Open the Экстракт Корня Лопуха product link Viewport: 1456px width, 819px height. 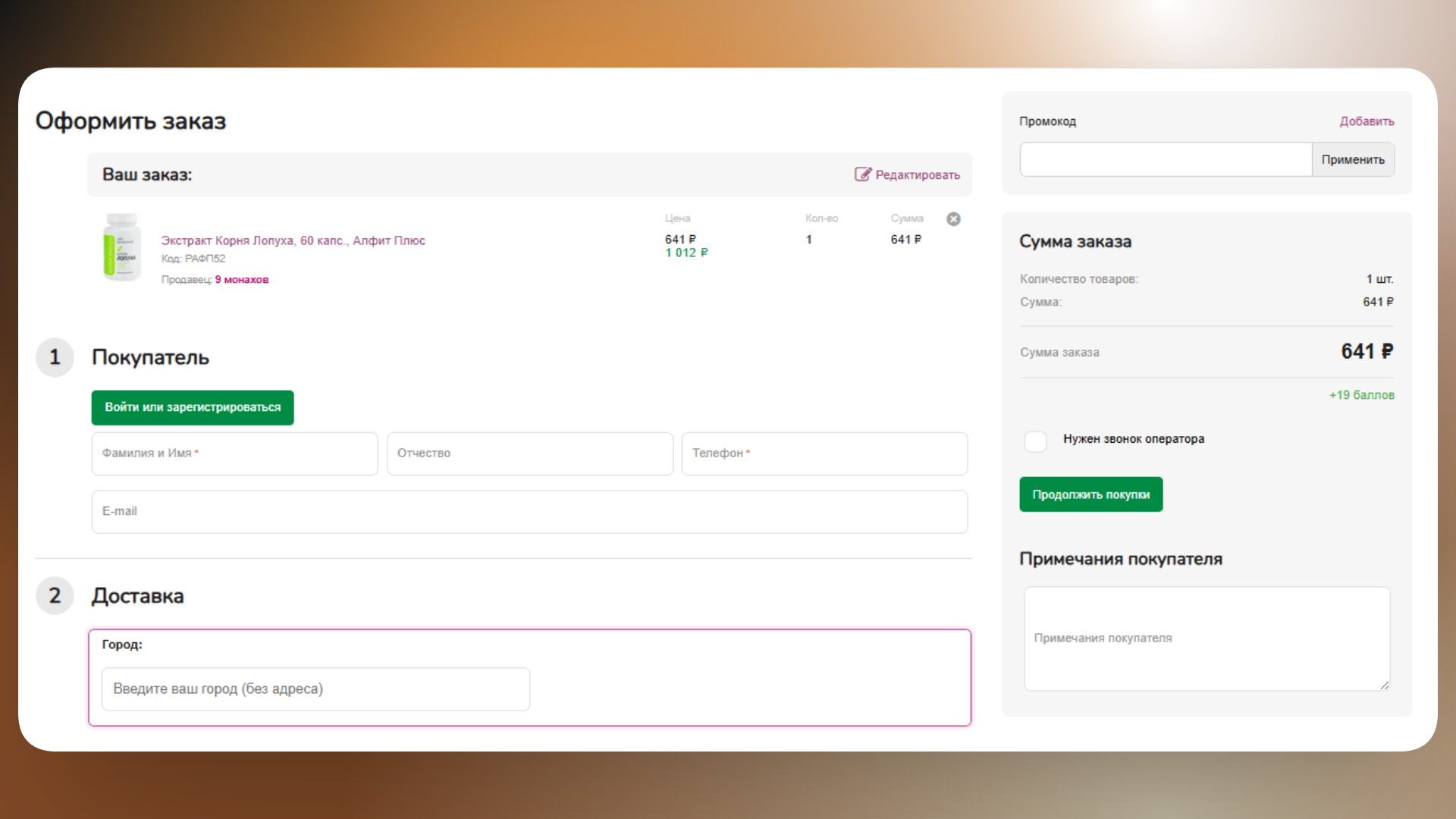tap(293, 240)
